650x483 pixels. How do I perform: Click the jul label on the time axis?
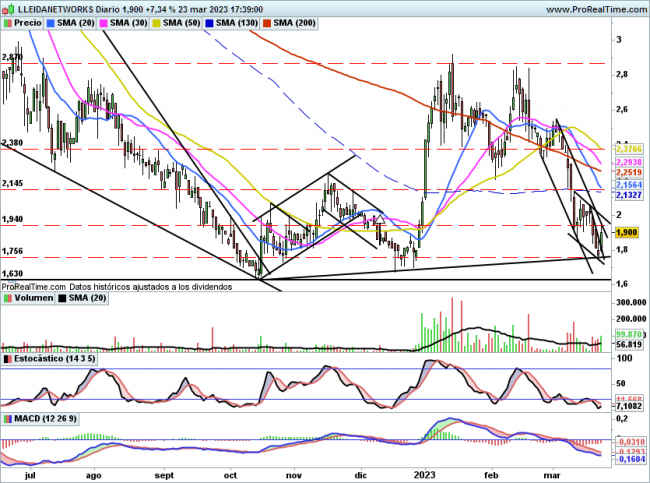click(x=29, y=475)
